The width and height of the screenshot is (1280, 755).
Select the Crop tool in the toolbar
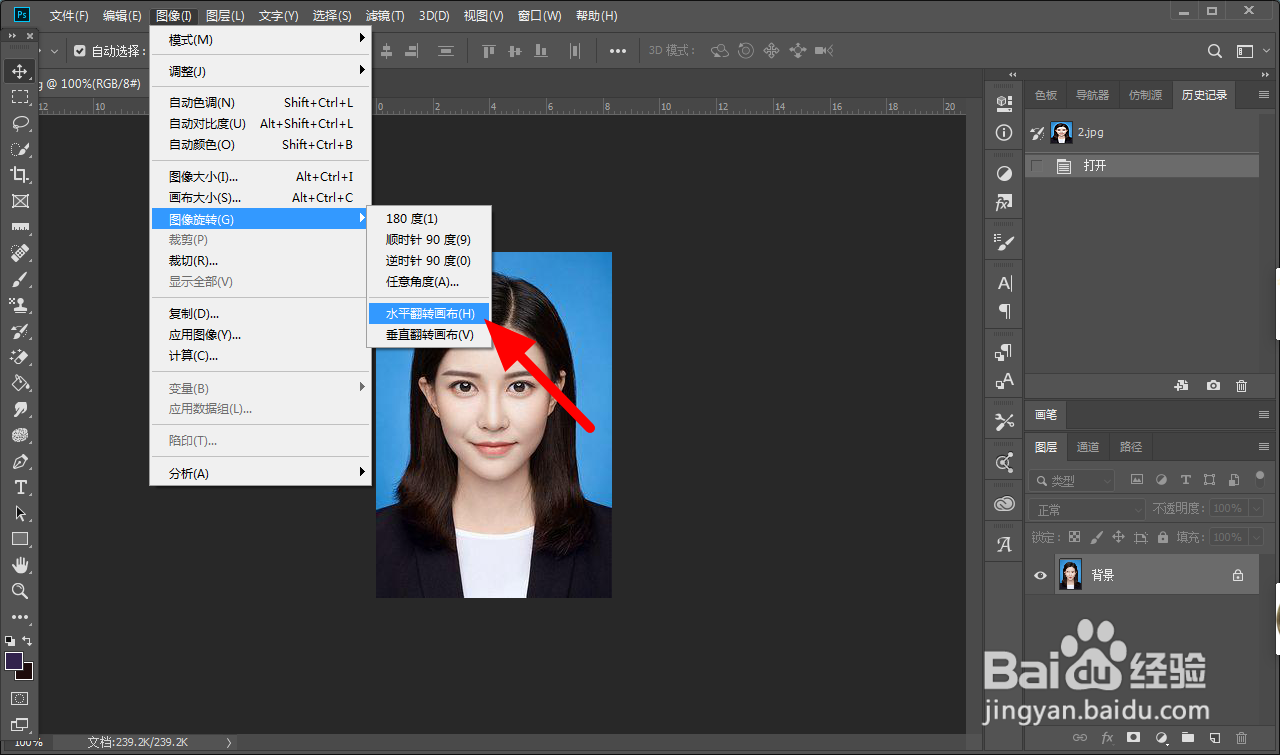pos(19,175)
